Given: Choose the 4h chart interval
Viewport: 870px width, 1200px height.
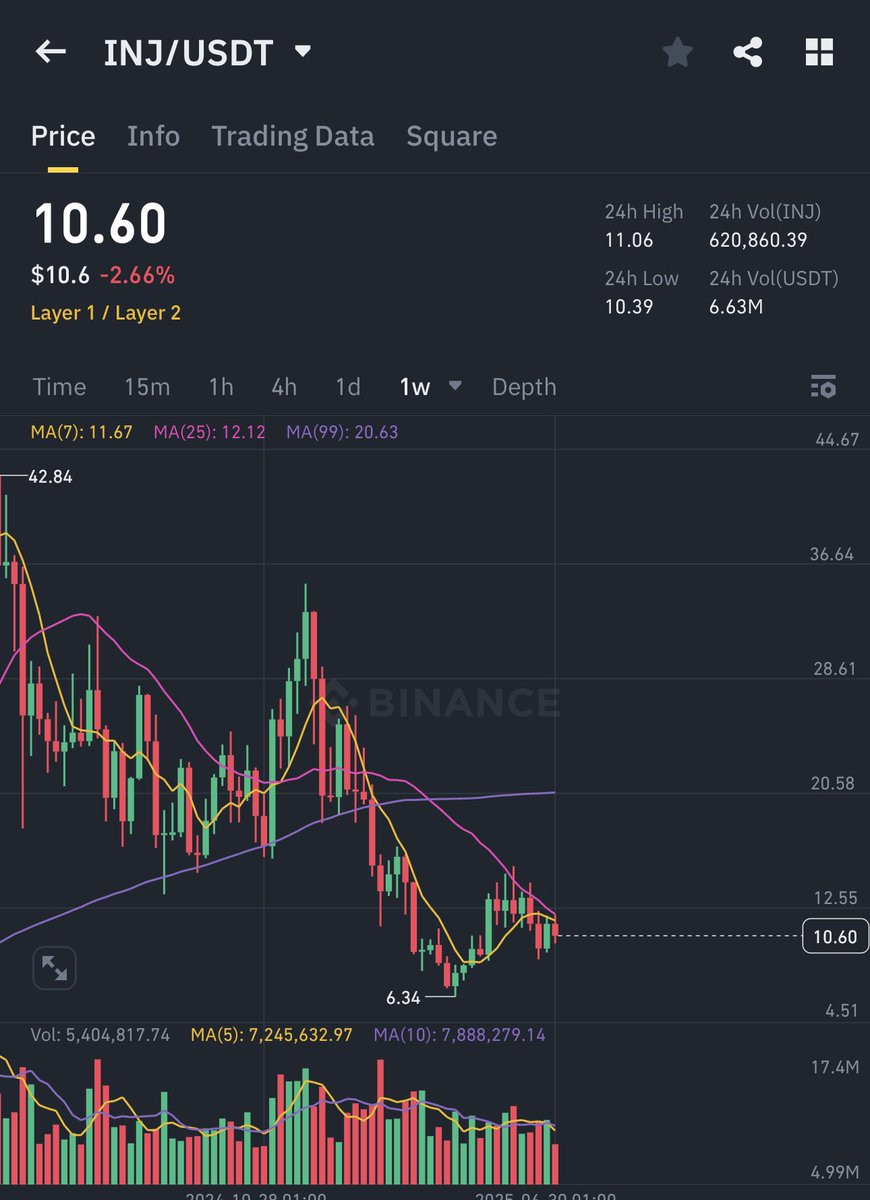Looking at the screenshot, I should pyautogui.click(x=284, y=387).
